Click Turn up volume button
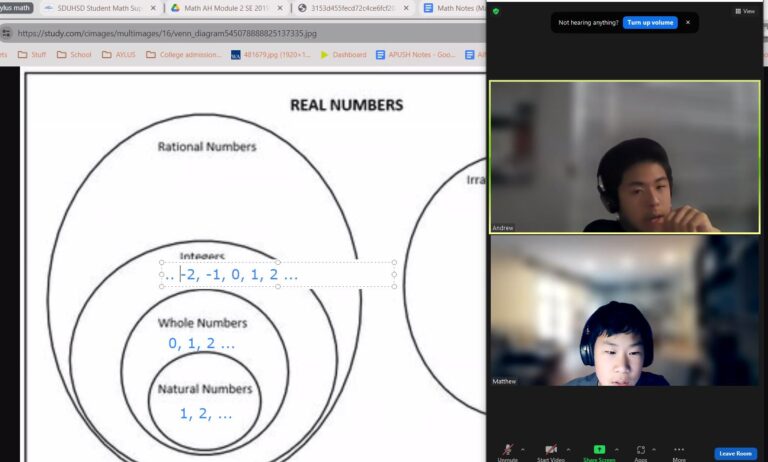768x462 pixels. click(650, 23)
